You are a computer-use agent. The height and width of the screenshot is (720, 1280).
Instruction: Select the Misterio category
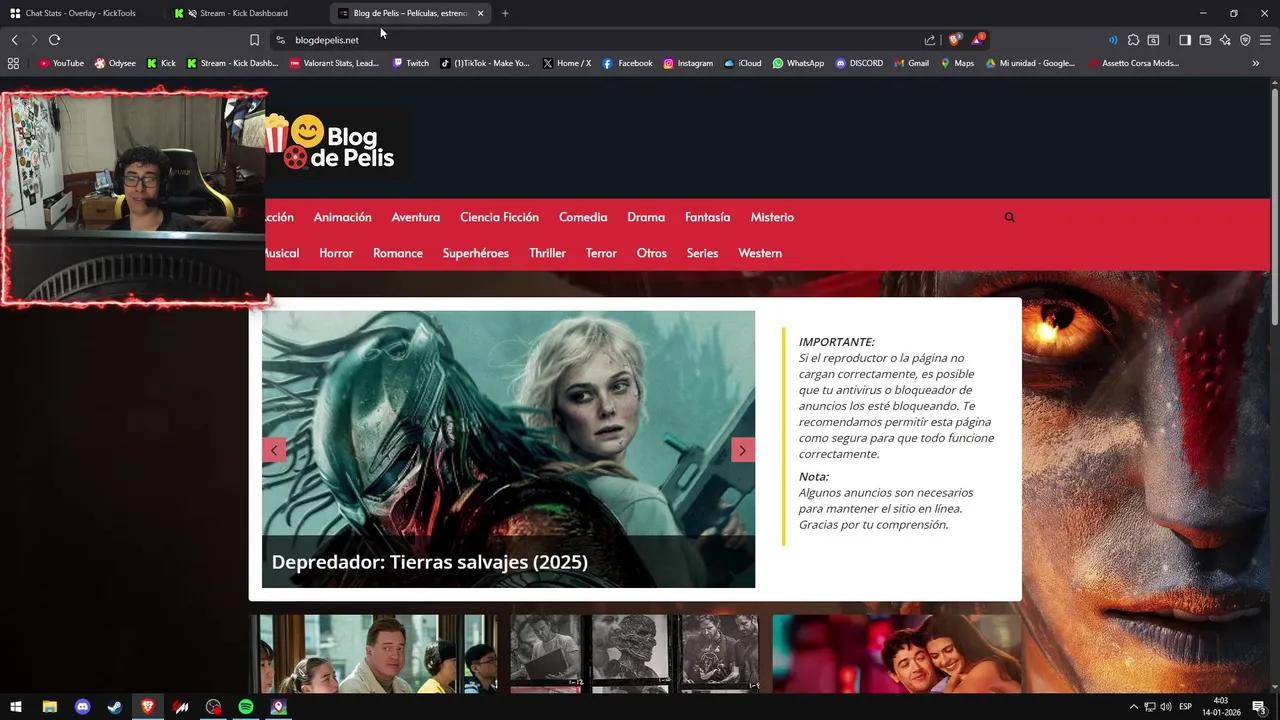[x=772, y=217]
